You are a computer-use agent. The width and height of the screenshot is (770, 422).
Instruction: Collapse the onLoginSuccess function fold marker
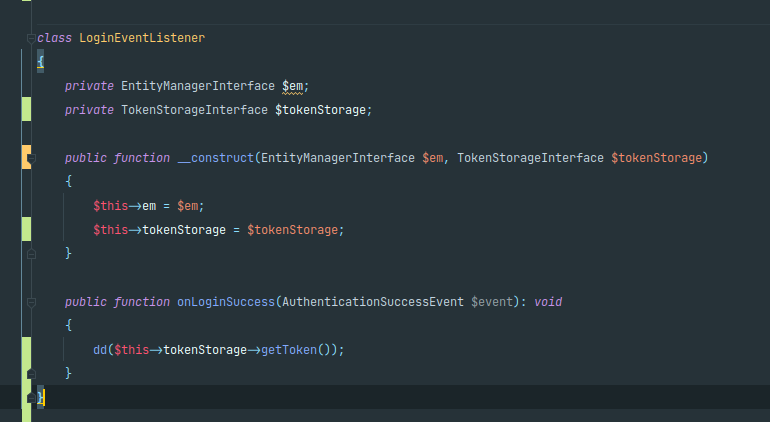(31, 302)
